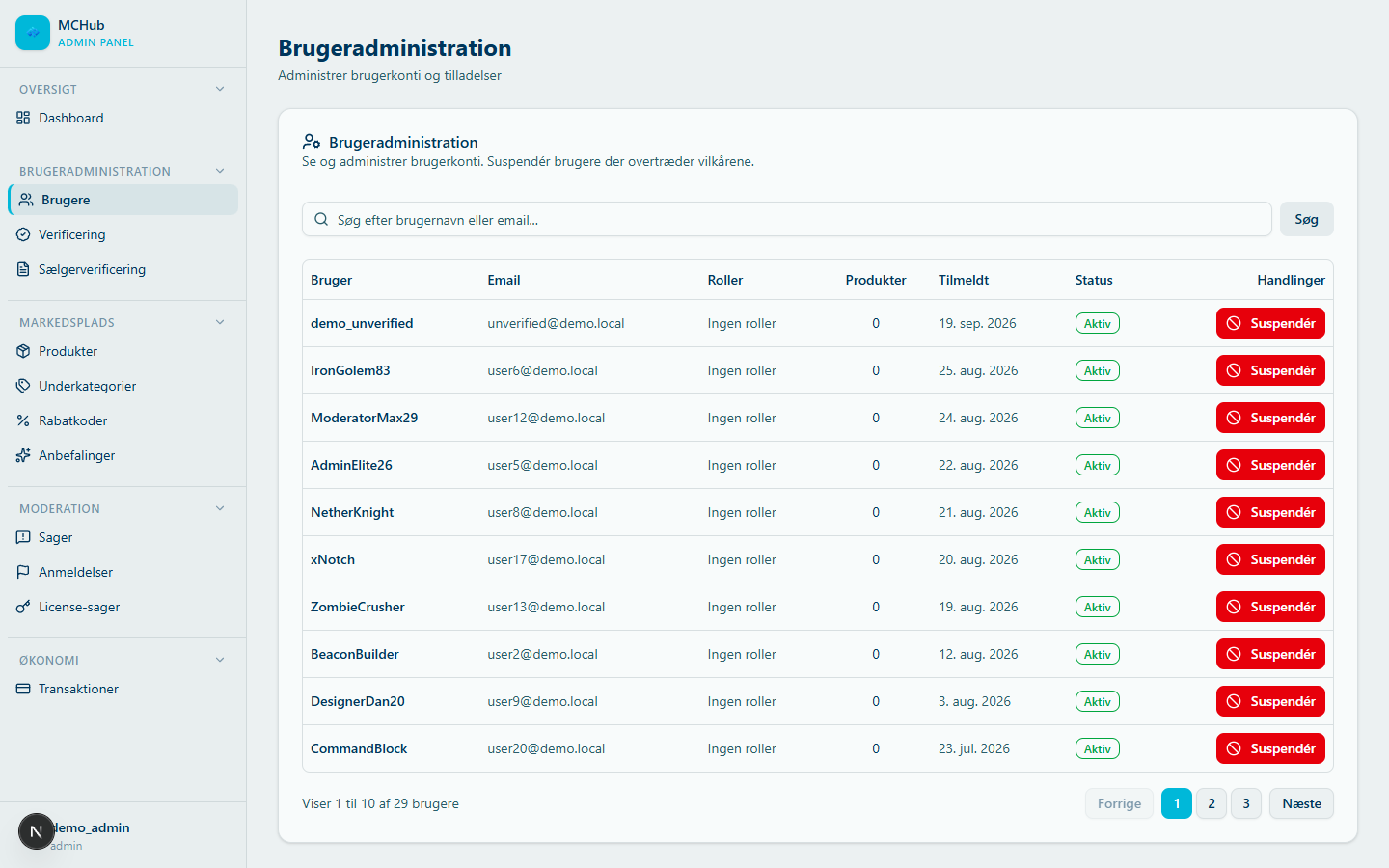Click the Rabatkoder percent icon

(23, 420)
